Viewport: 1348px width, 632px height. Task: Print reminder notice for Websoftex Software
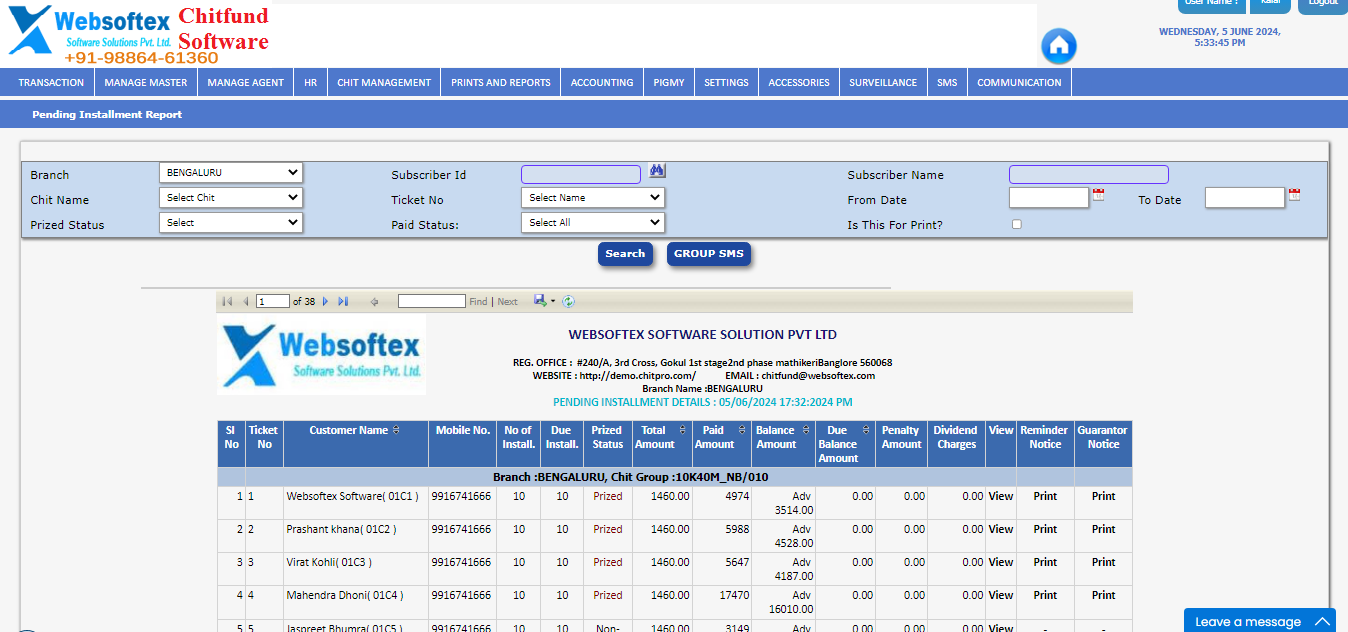point(1045,496)
